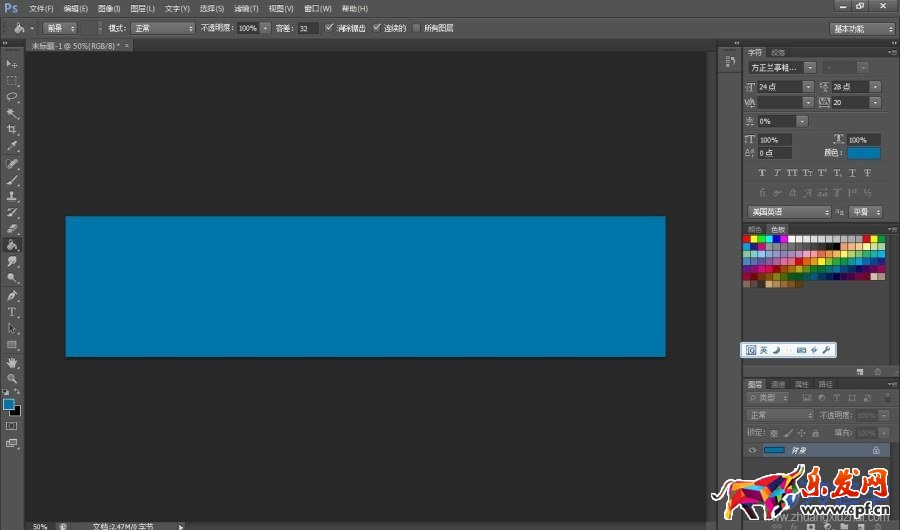Enable the 所有图层 all layers checkbox
Screen dimensions: 900x530
(x=416, y=28)
